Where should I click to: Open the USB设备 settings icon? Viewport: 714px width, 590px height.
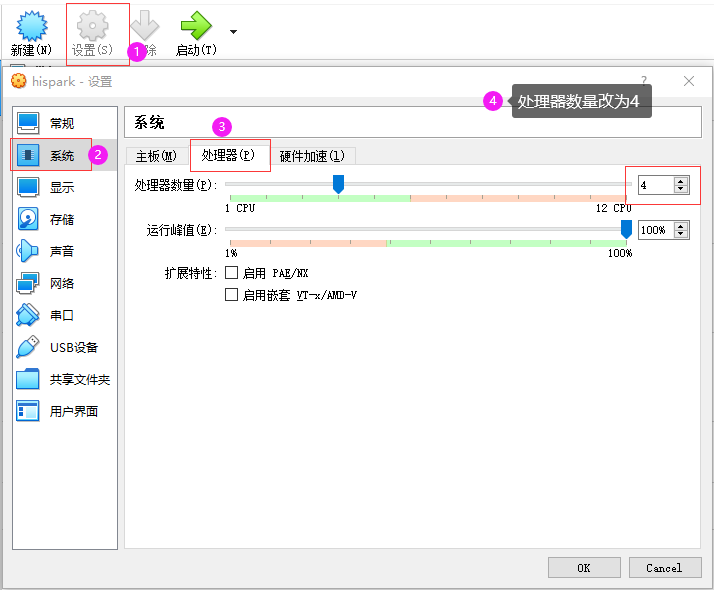click(28, 347)
